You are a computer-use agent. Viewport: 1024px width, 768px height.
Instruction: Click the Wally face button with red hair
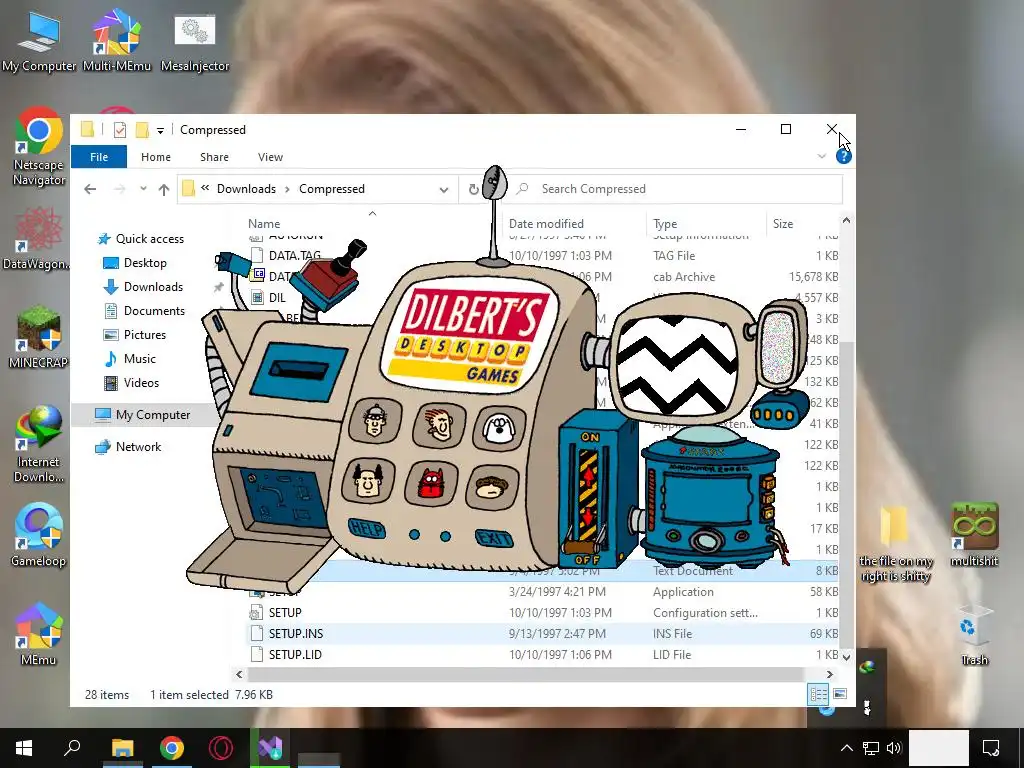tap(439, 425)
